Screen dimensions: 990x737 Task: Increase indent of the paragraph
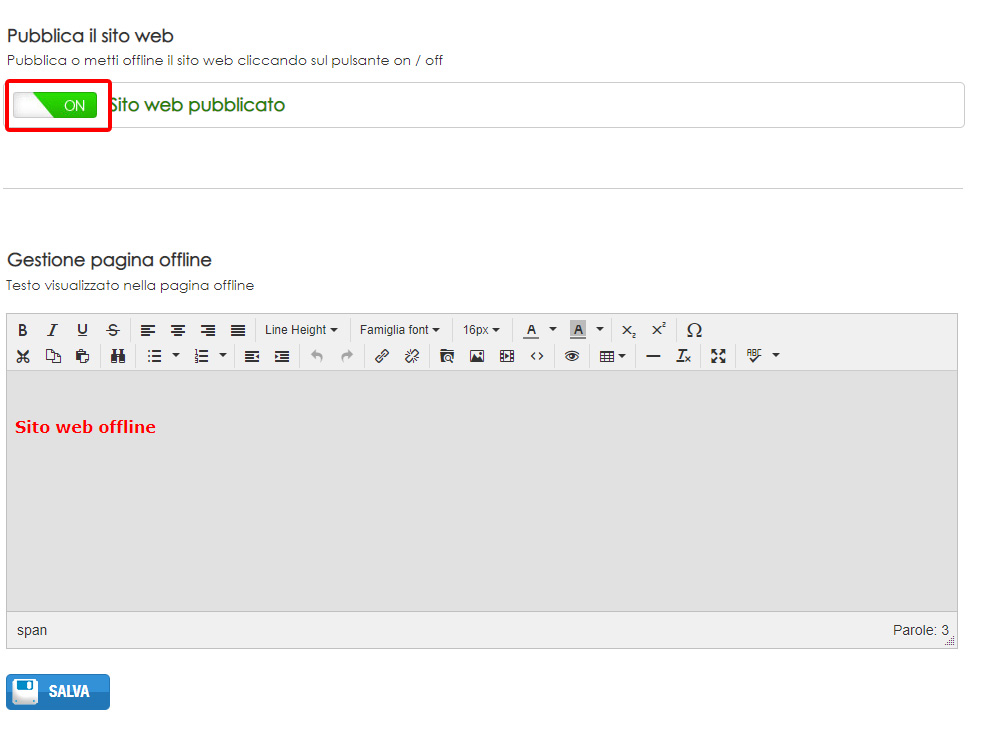click(282, 357)
